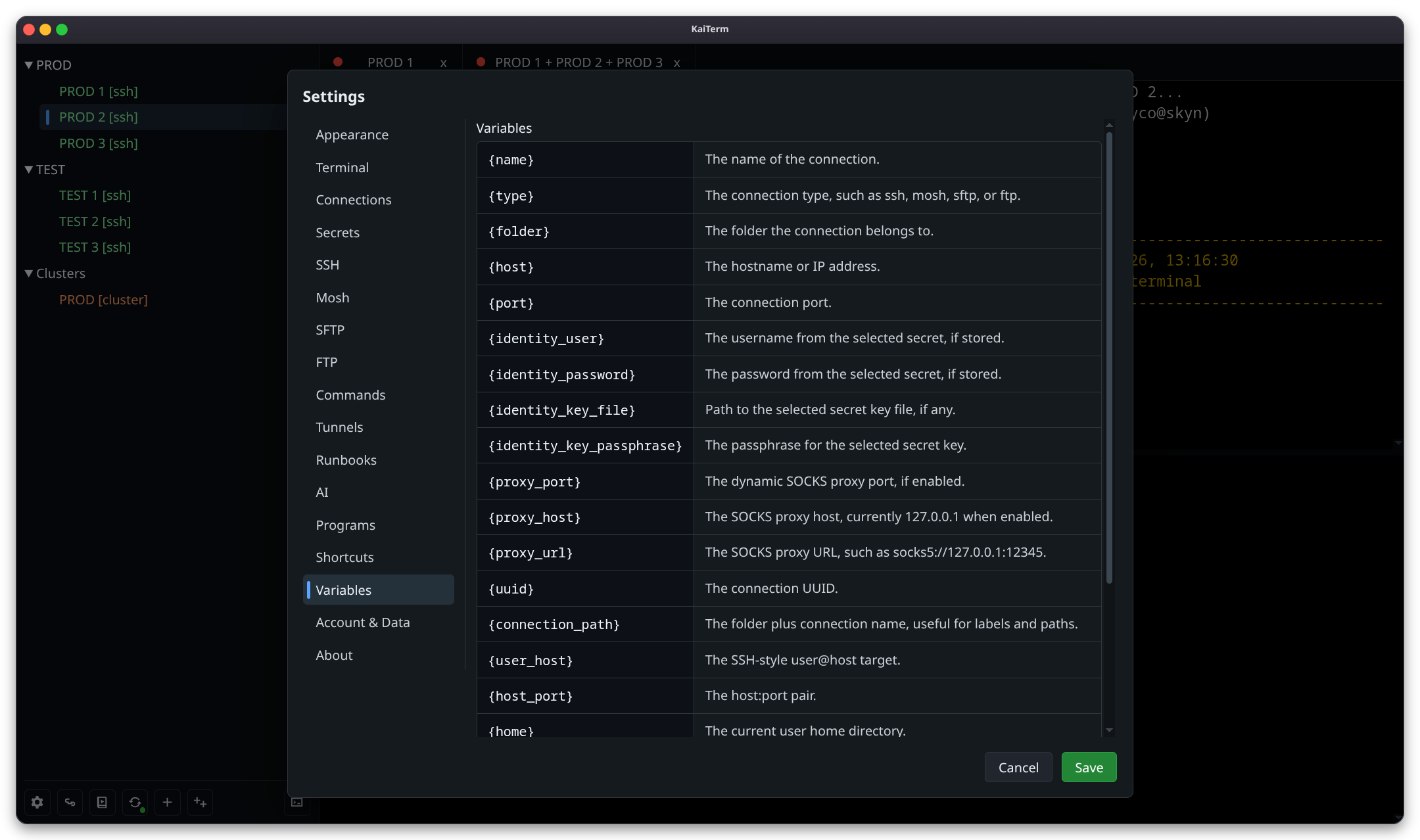The height and width of the screenshot is (840, 1420).
Task: Select the TEST 1 [ssh] connection
Action: click(x=95, y=195)
